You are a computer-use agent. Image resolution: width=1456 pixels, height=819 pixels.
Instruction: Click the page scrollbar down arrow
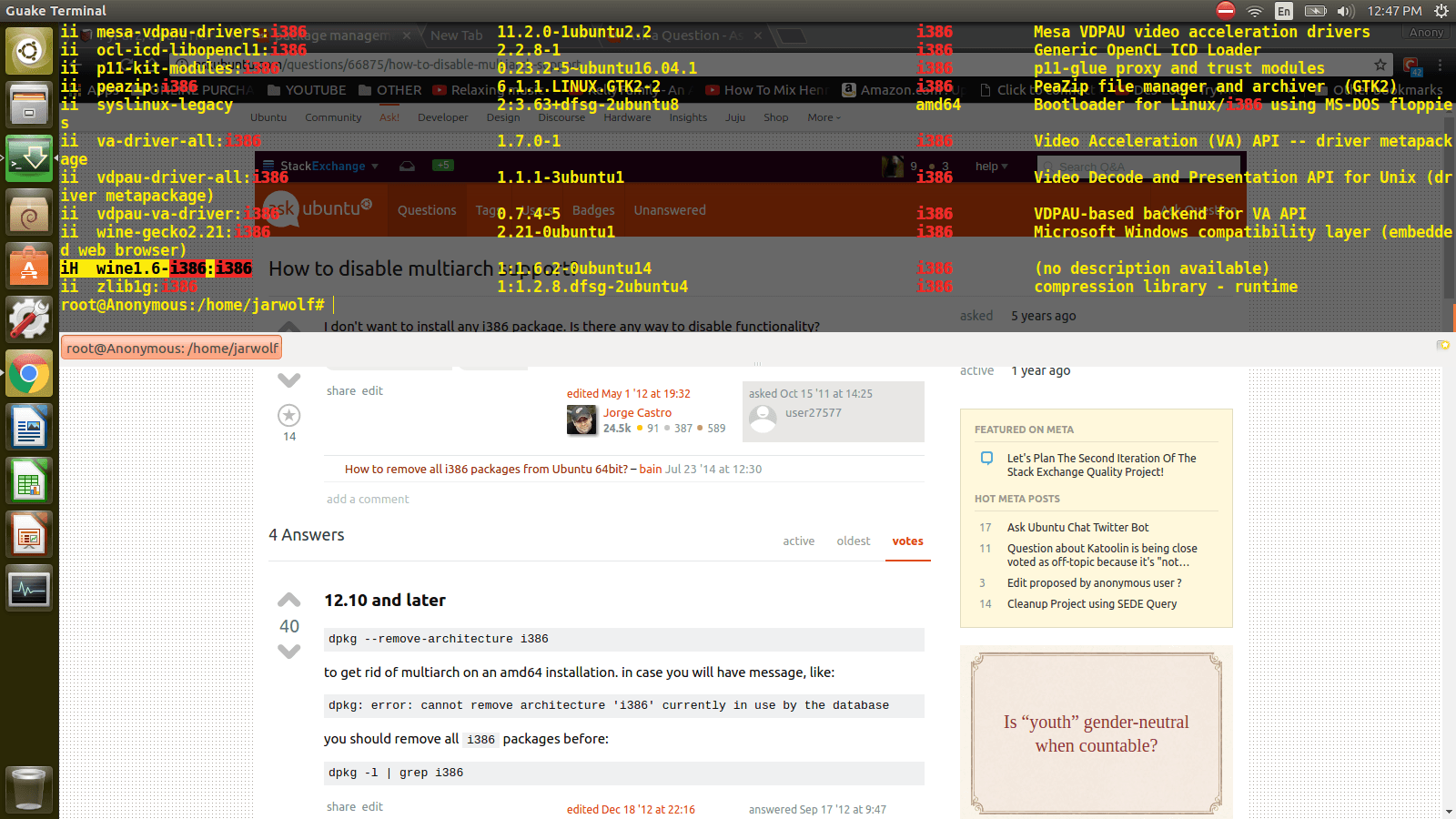click(1449, 811)
